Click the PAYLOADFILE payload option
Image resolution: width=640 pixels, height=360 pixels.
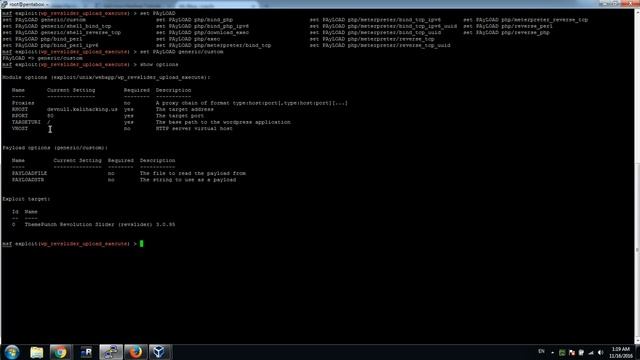(x=29, y=173)
